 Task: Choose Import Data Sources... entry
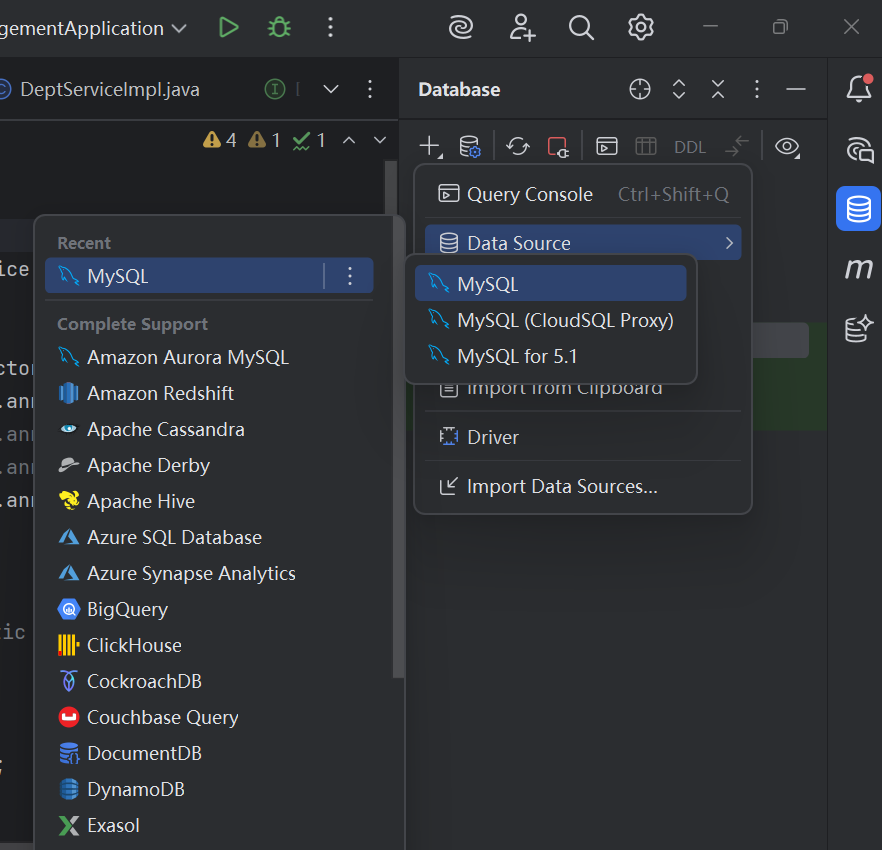(x=583, y=486)
